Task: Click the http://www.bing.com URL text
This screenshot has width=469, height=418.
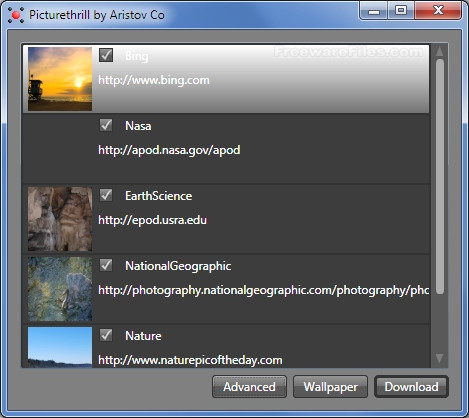Action: point(154,80)
